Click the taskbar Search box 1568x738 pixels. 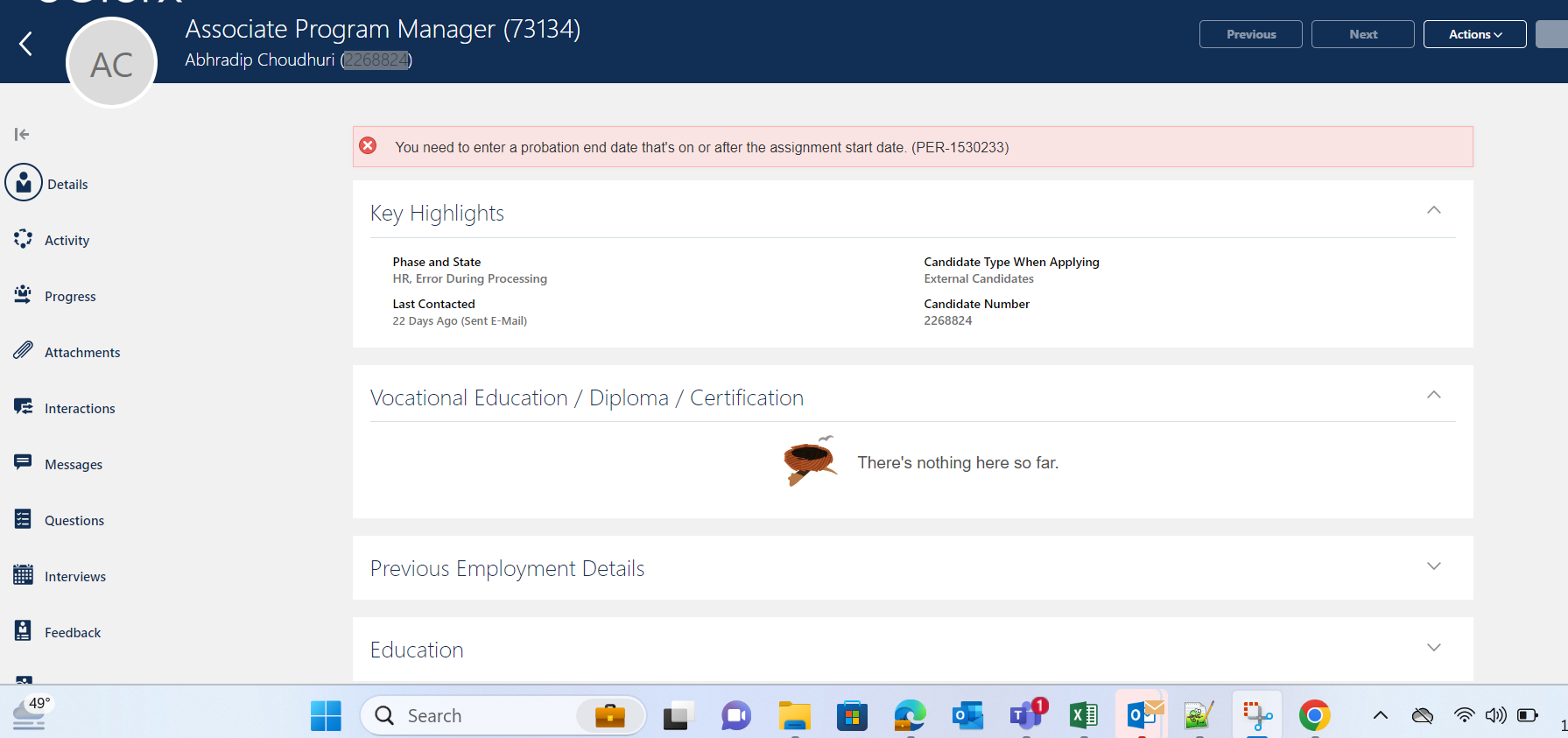[x=503, y=715]
